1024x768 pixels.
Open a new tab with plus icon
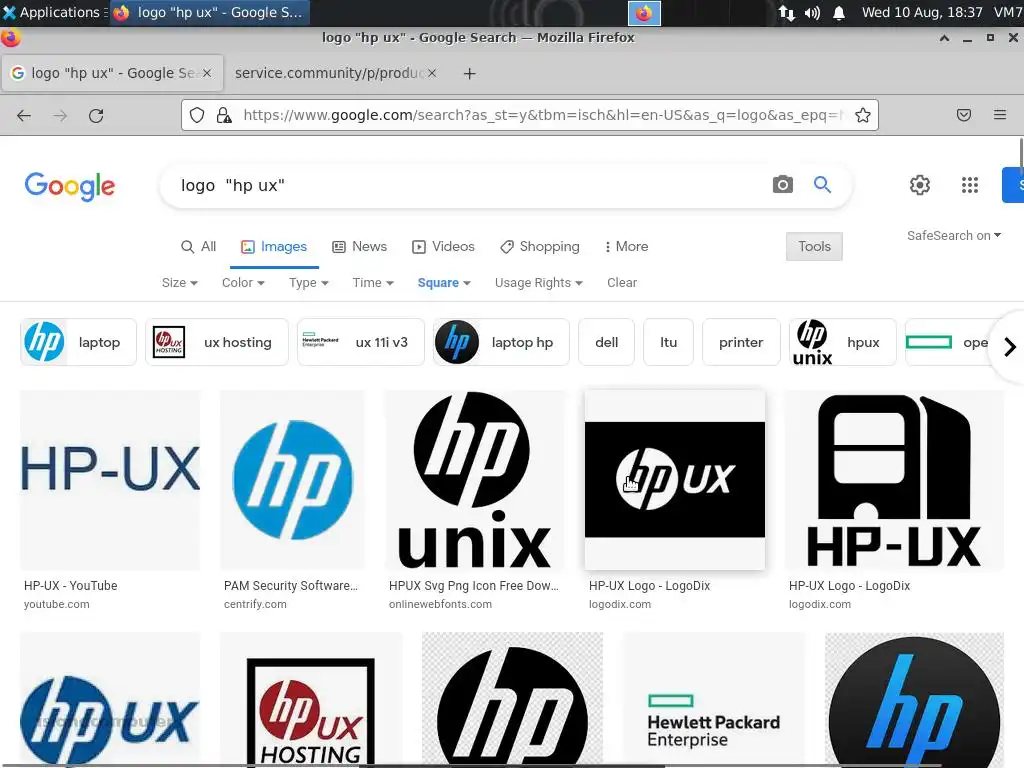(469, 74)
